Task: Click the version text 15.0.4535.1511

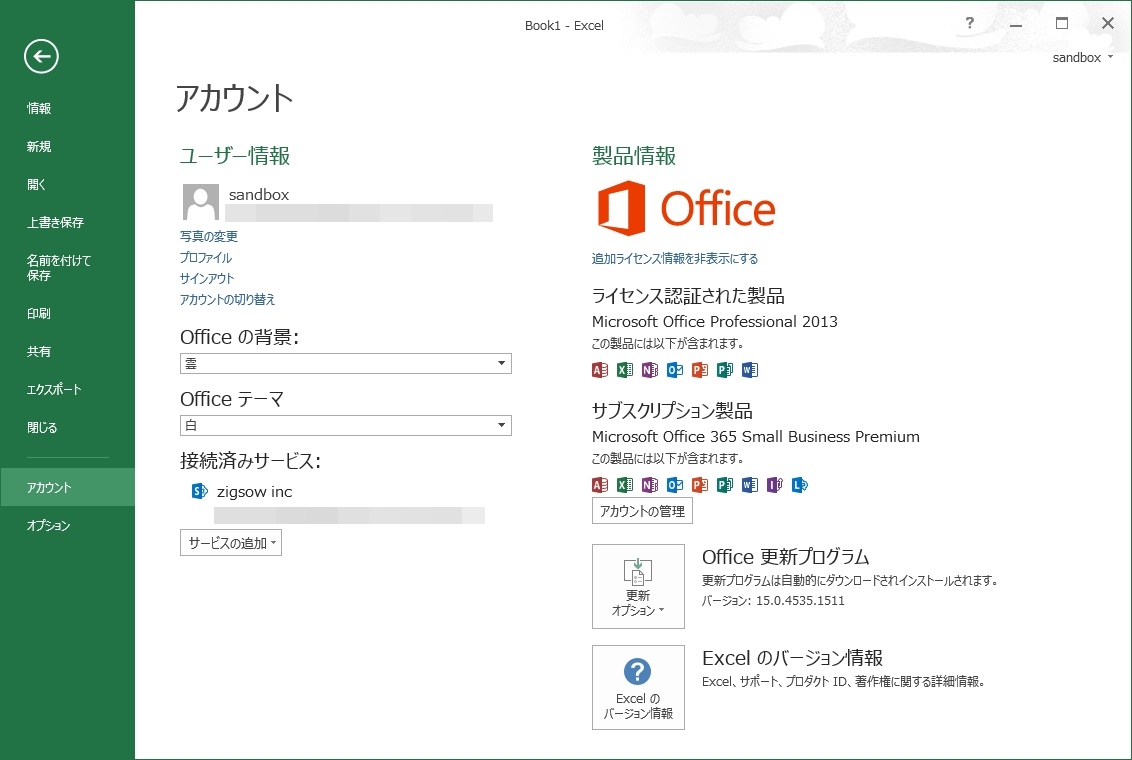Action: point(800,600)
